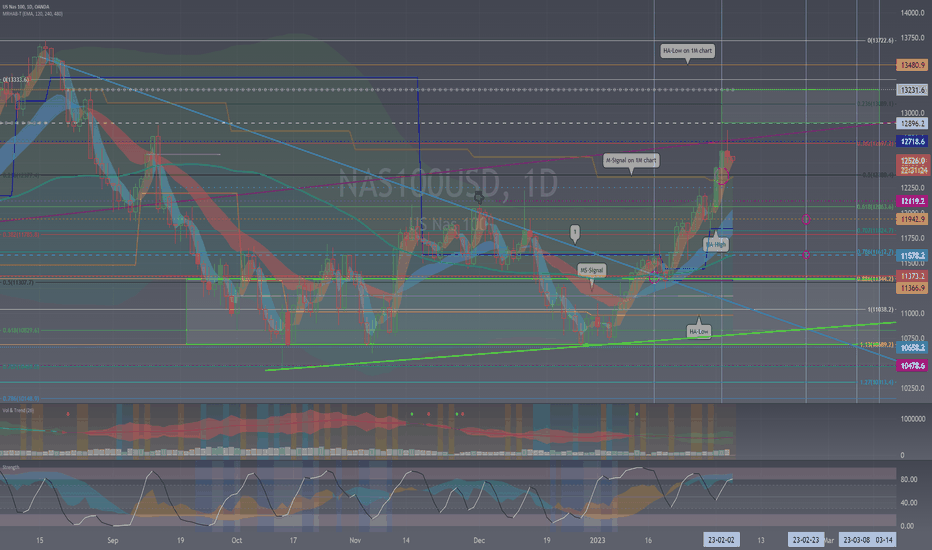This screenshot has height=550, width=932.
Task: Click the M-Signal on 1M chart callout
Action: tap(631, 161)
